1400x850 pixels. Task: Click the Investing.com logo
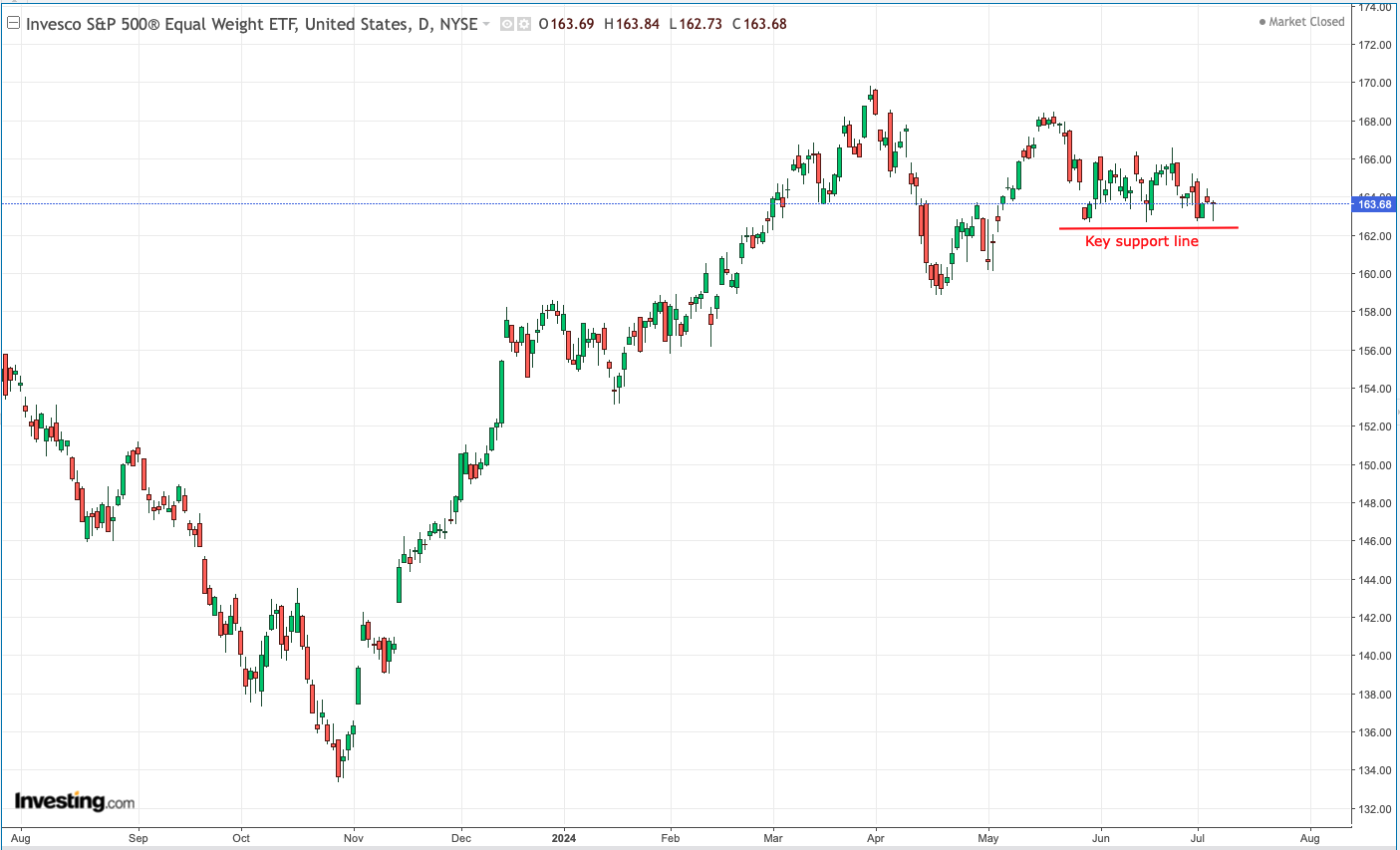[x=74, y=801]
